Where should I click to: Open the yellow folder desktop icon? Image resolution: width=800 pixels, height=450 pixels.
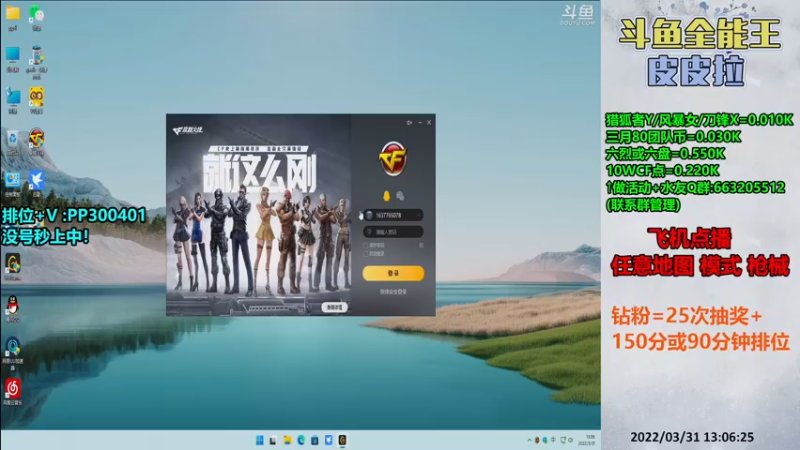click(x=13, y=18)
